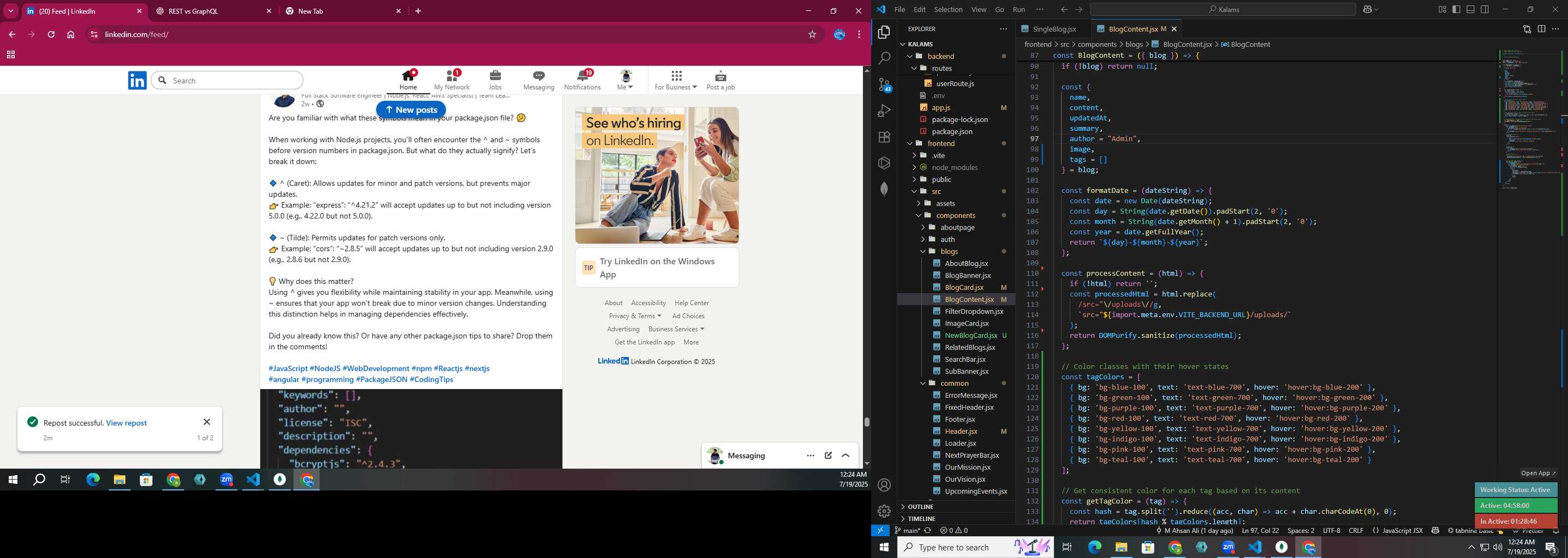Bookmark this page with star icon
This screenshot has height=558, width=1568.
pos(812,35)
